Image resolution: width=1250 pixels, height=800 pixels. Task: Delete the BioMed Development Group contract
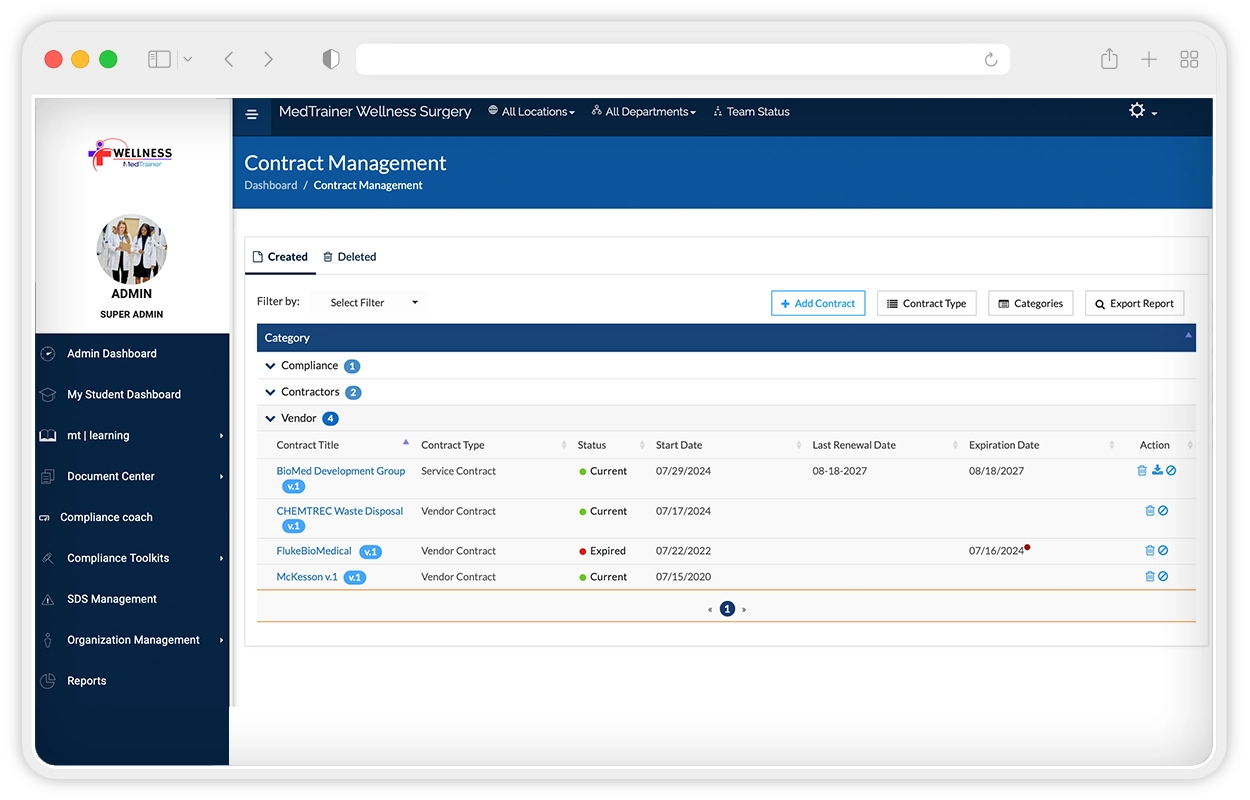coord(1142,471)
